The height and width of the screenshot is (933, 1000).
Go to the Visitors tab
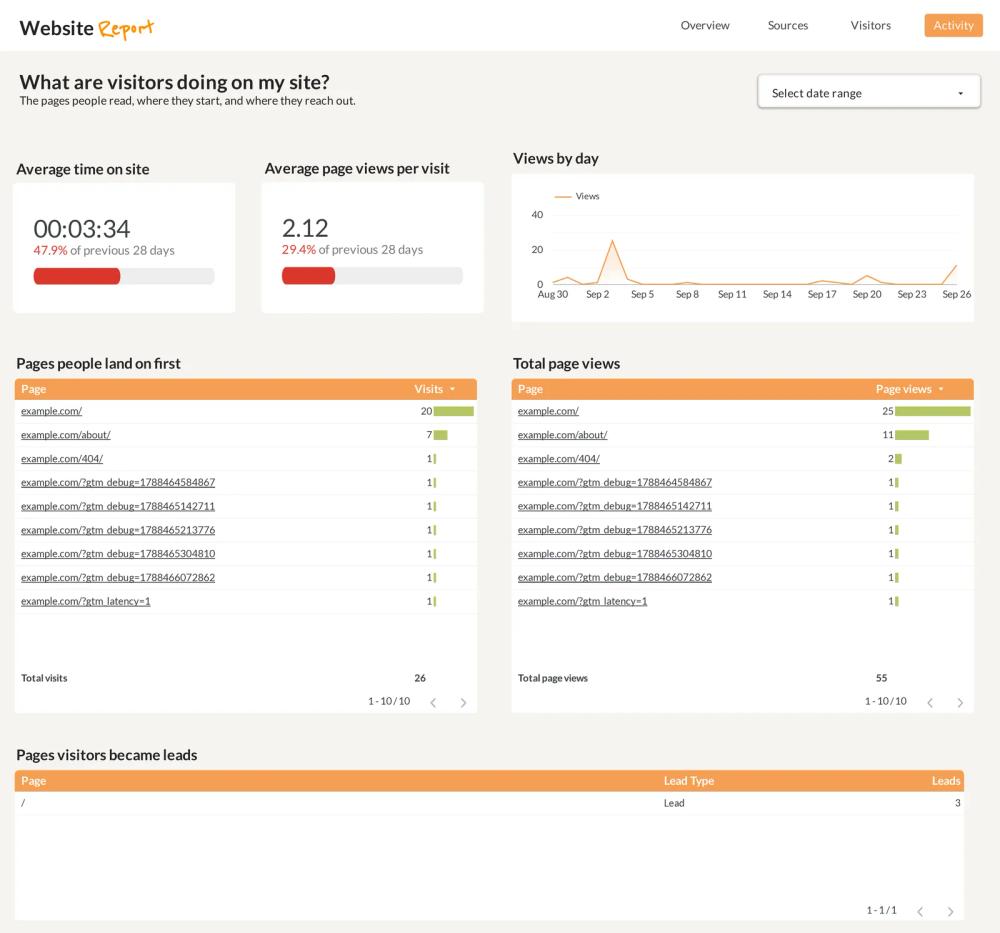[871, 26]
